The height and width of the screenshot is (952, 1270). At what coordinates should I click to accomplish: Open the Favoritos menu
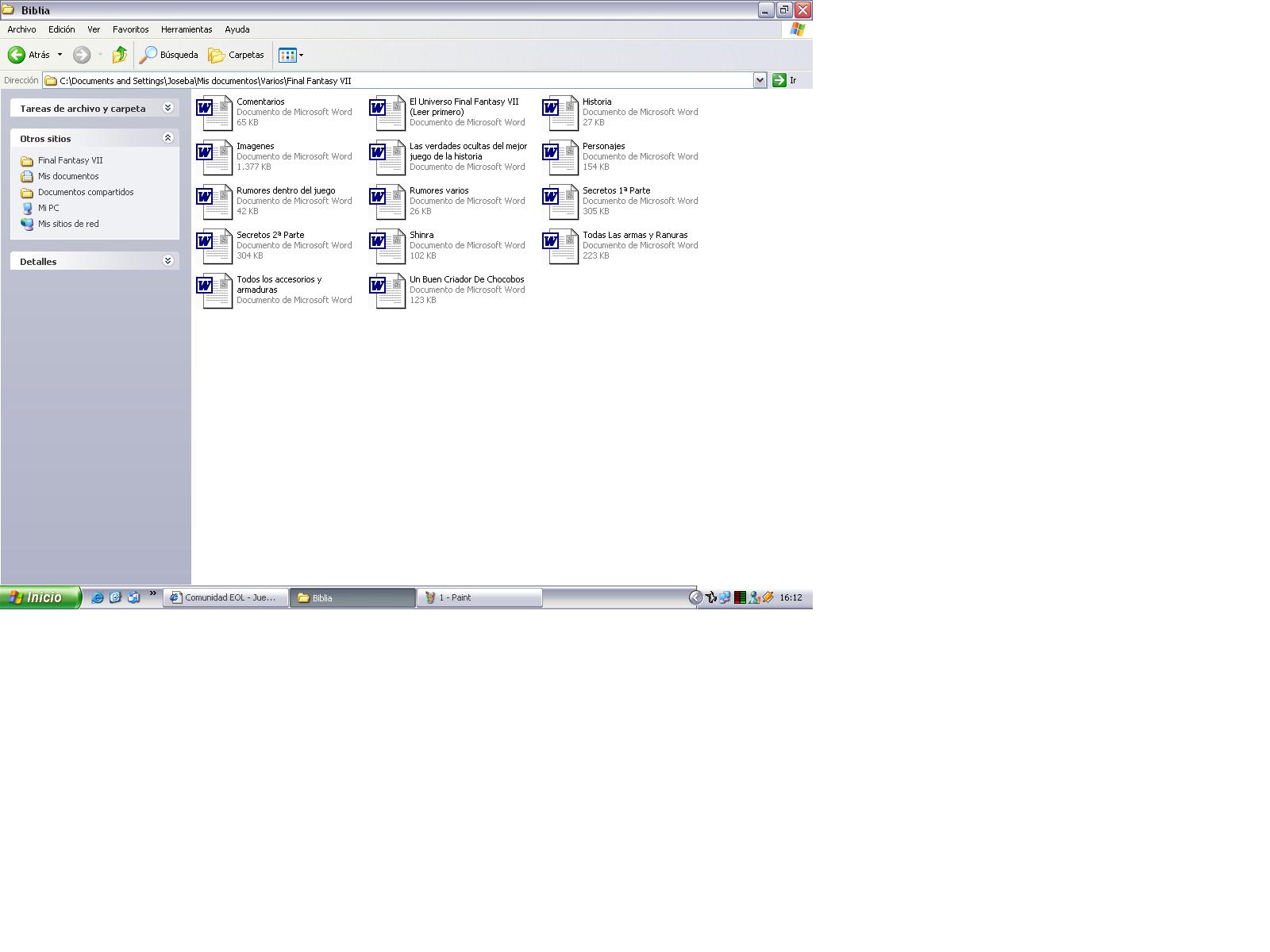(x=130, y=29)
